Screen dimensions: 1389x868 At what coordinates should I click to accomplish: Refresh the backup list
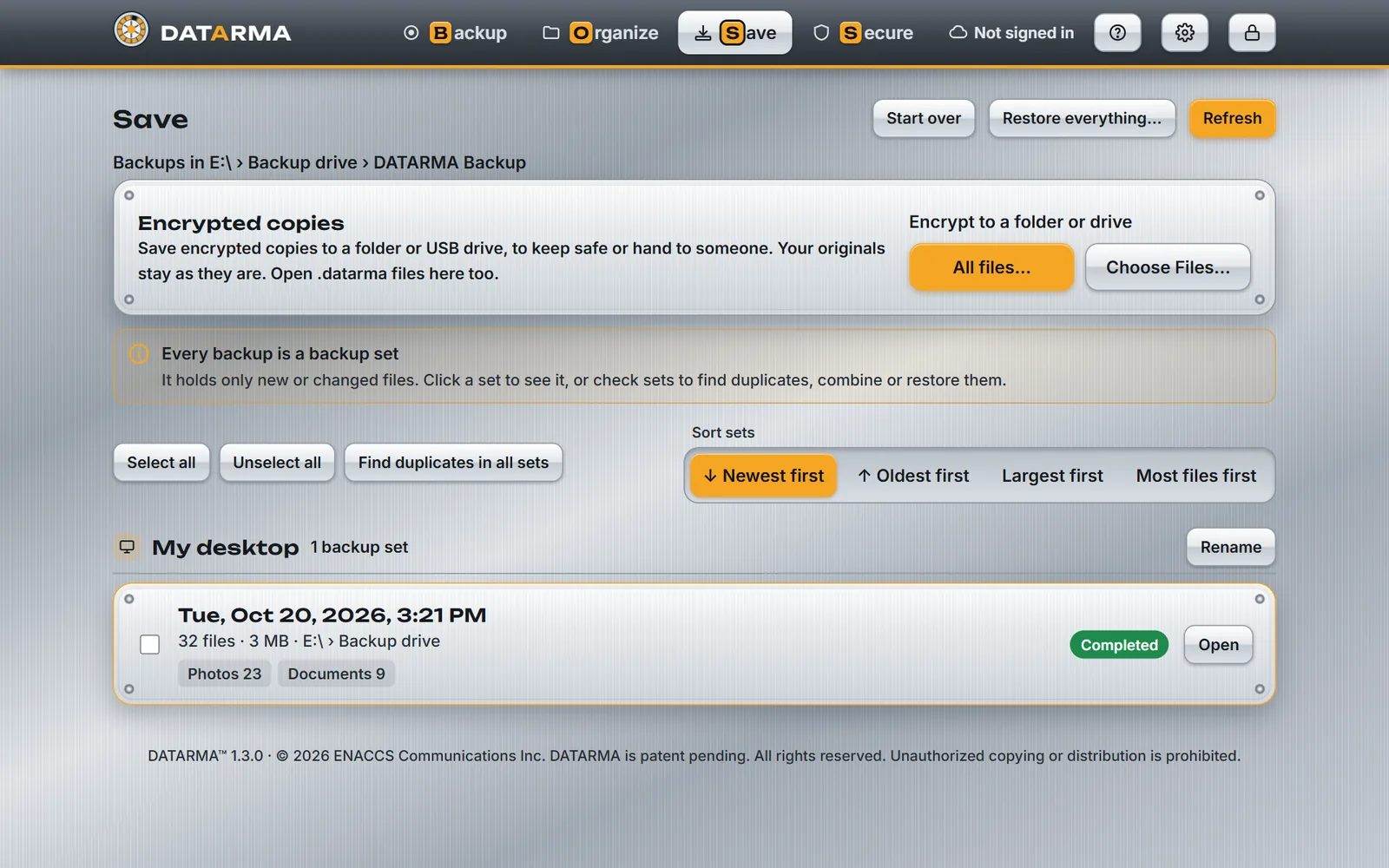pyautogui.click(x=1232, y=118)
